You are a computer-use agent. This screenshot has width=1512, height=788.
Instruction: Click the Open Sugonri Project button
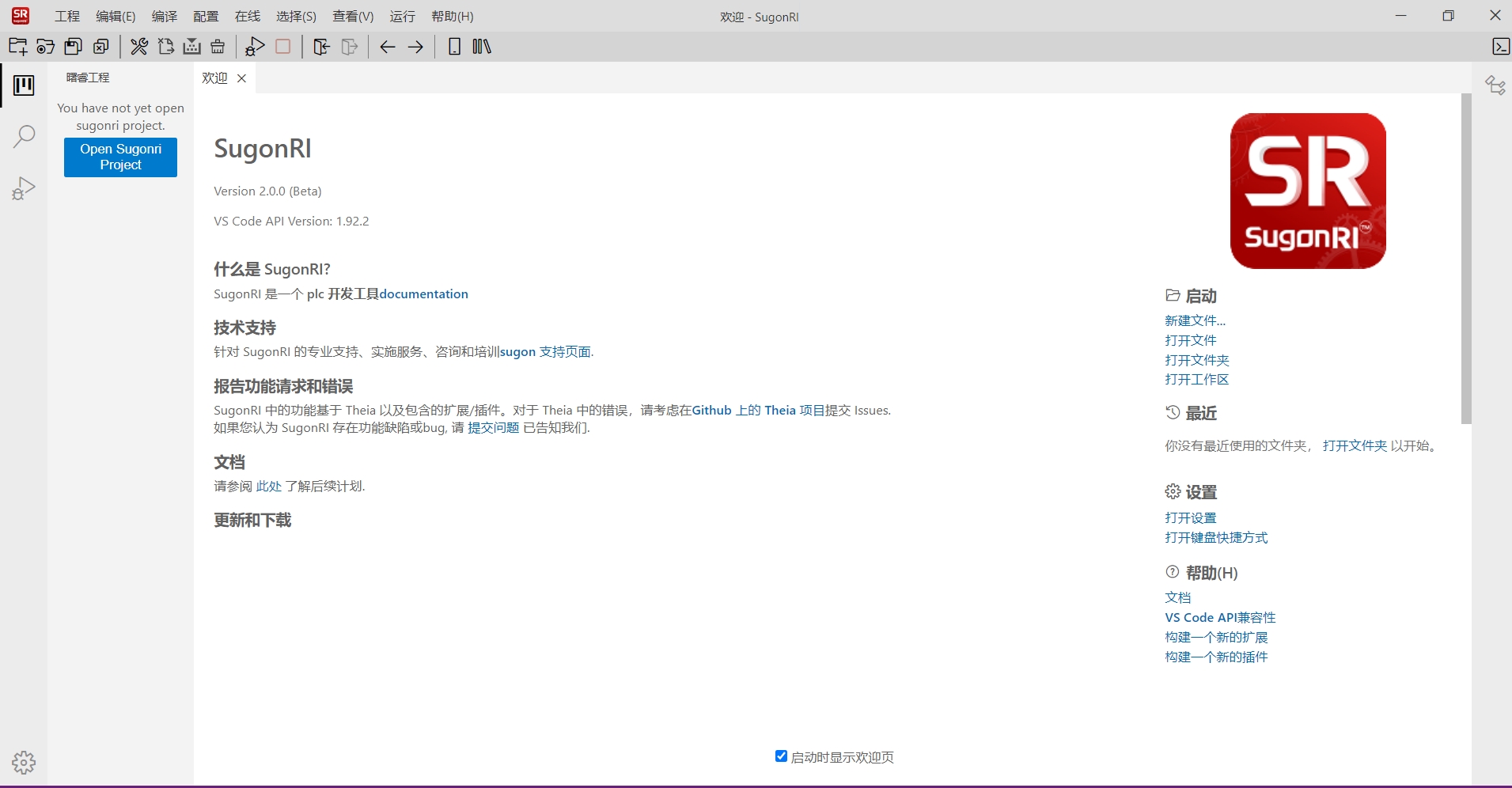(120, 157)
